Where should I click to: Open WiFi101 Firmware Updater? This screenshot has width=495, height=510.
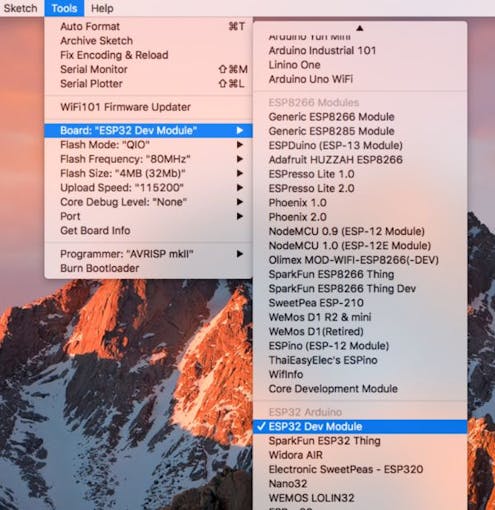pos(148,107)
